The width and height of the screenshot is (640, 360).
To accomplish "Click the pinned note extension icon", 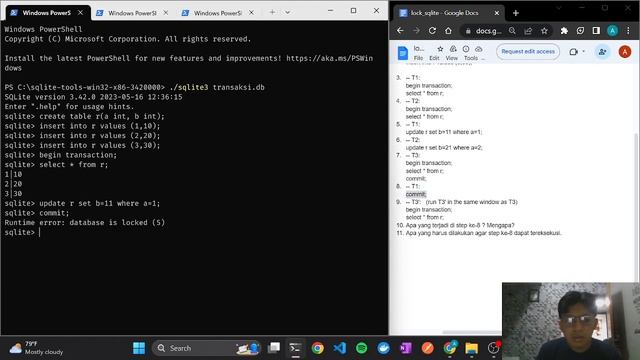I will [x=580, y=31].
